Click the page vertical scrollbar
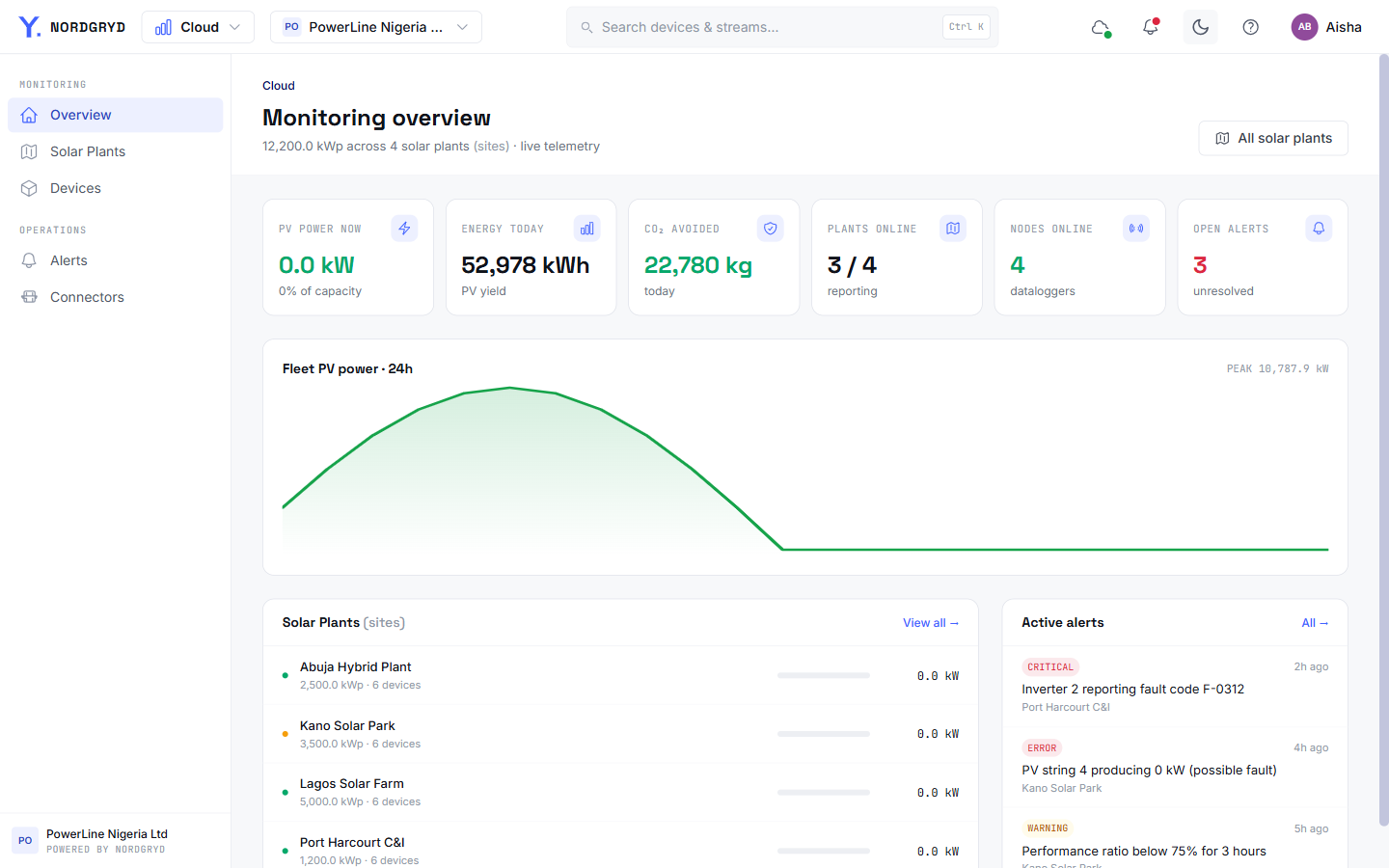Viewport: 1389px width, 868px height. pyautogui.click(x=1383, y=440)
